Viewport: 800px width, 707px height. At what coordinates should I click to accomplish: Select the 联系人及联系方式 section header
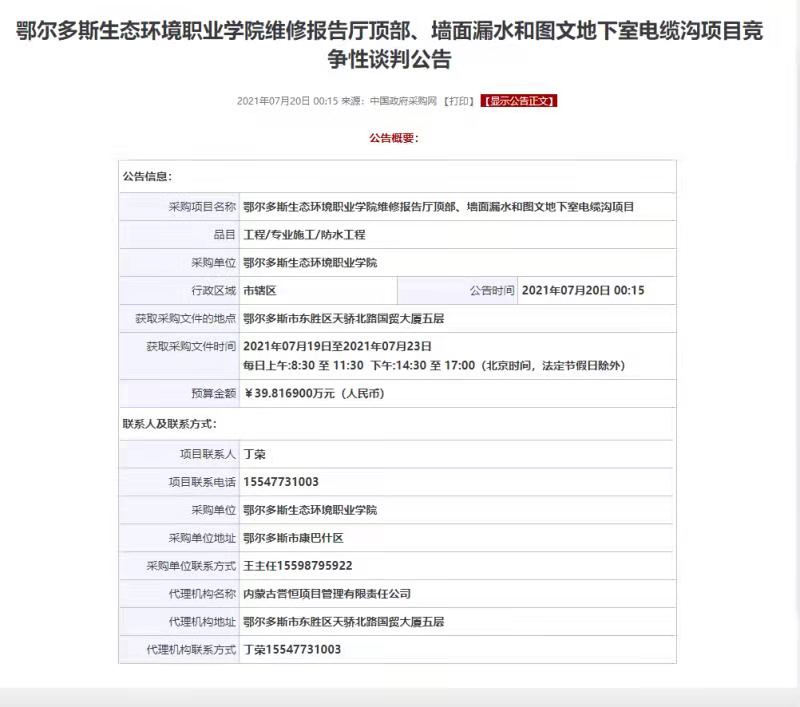coord(169,424)
